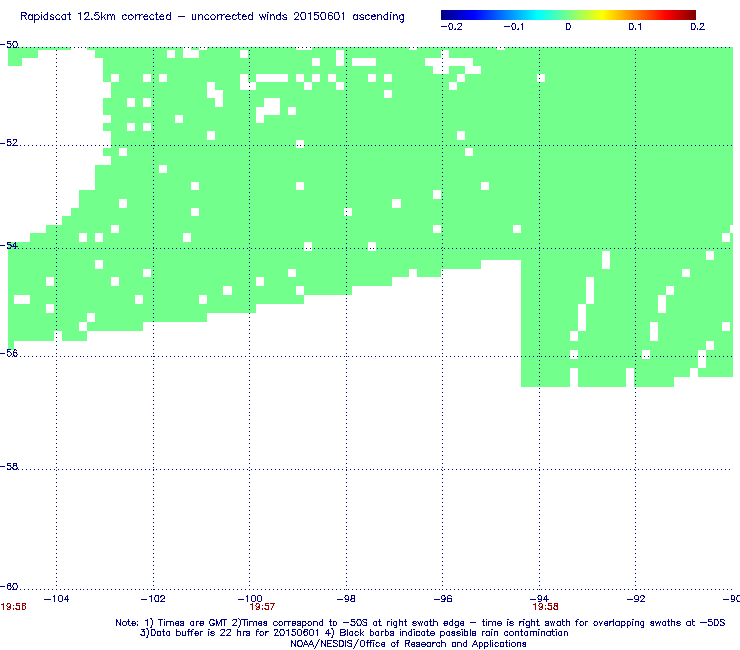740x650 pixels.
Task: Click the red '19:56' swath time label
Action: [x=14, y=607]
